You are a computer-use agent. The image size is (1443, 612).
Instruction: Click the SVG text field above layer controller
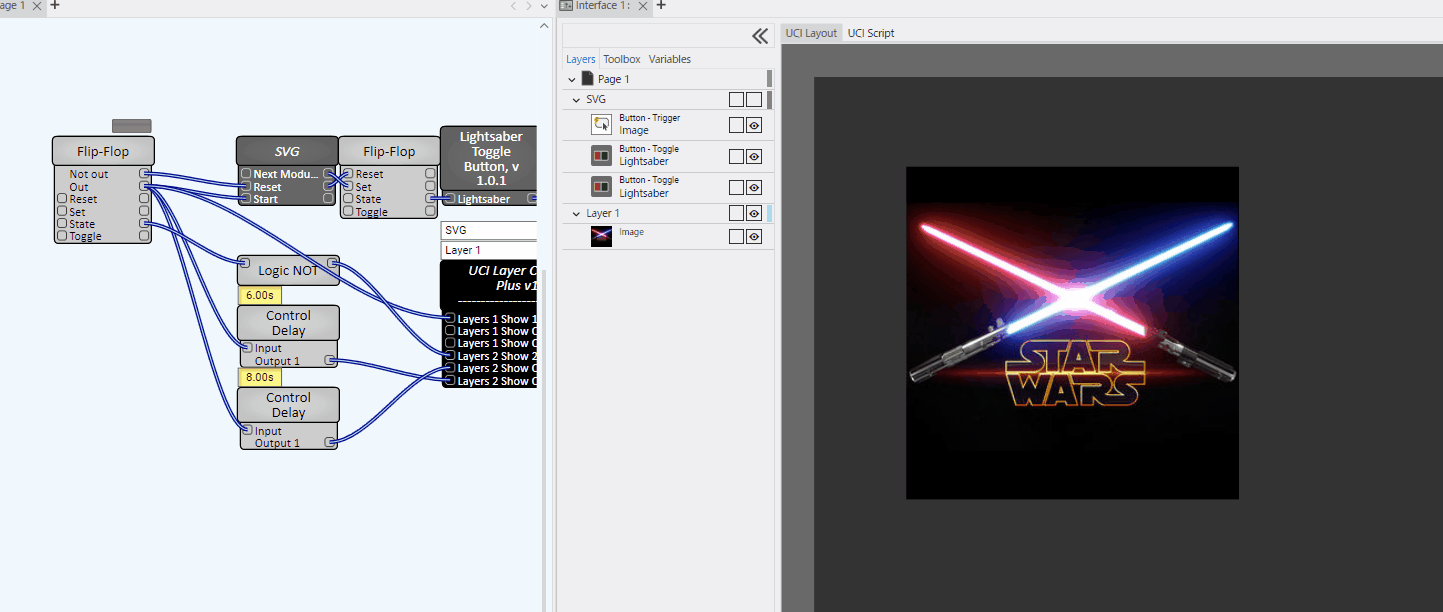click(x=489, y=230)
